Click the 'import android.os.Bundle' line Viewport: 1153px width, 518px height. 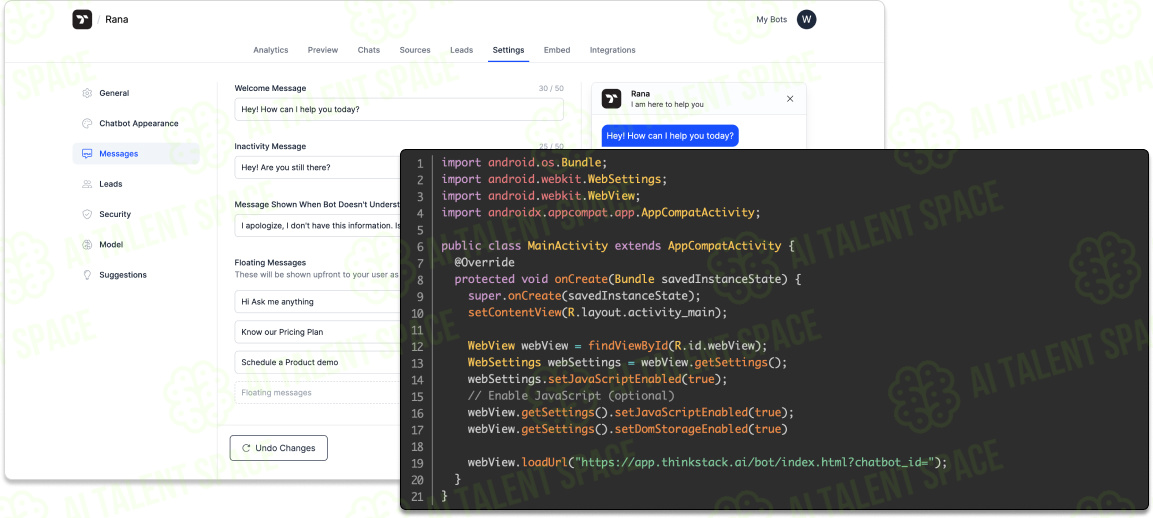(524, 163)
